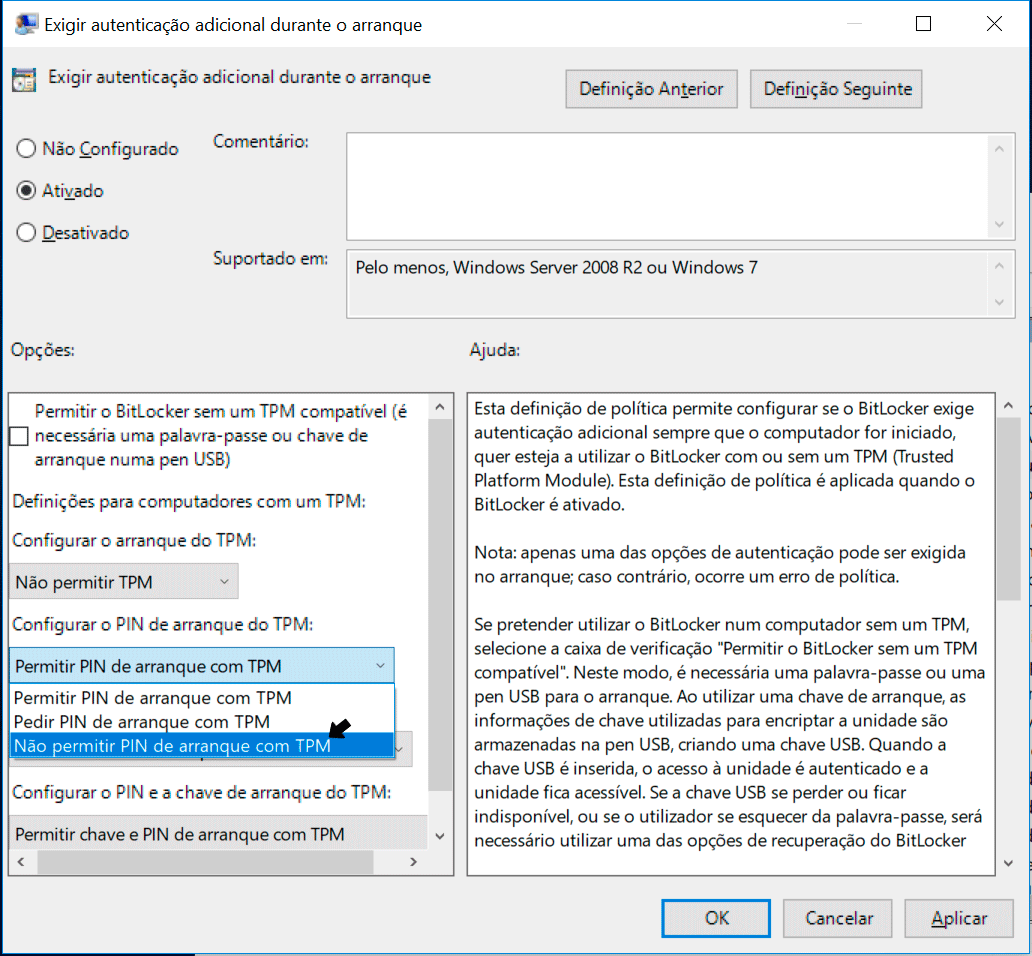Go to Definição Anterior
Image resolution: width=1032 pixels, height=956 pixels.
pos(651,89)
